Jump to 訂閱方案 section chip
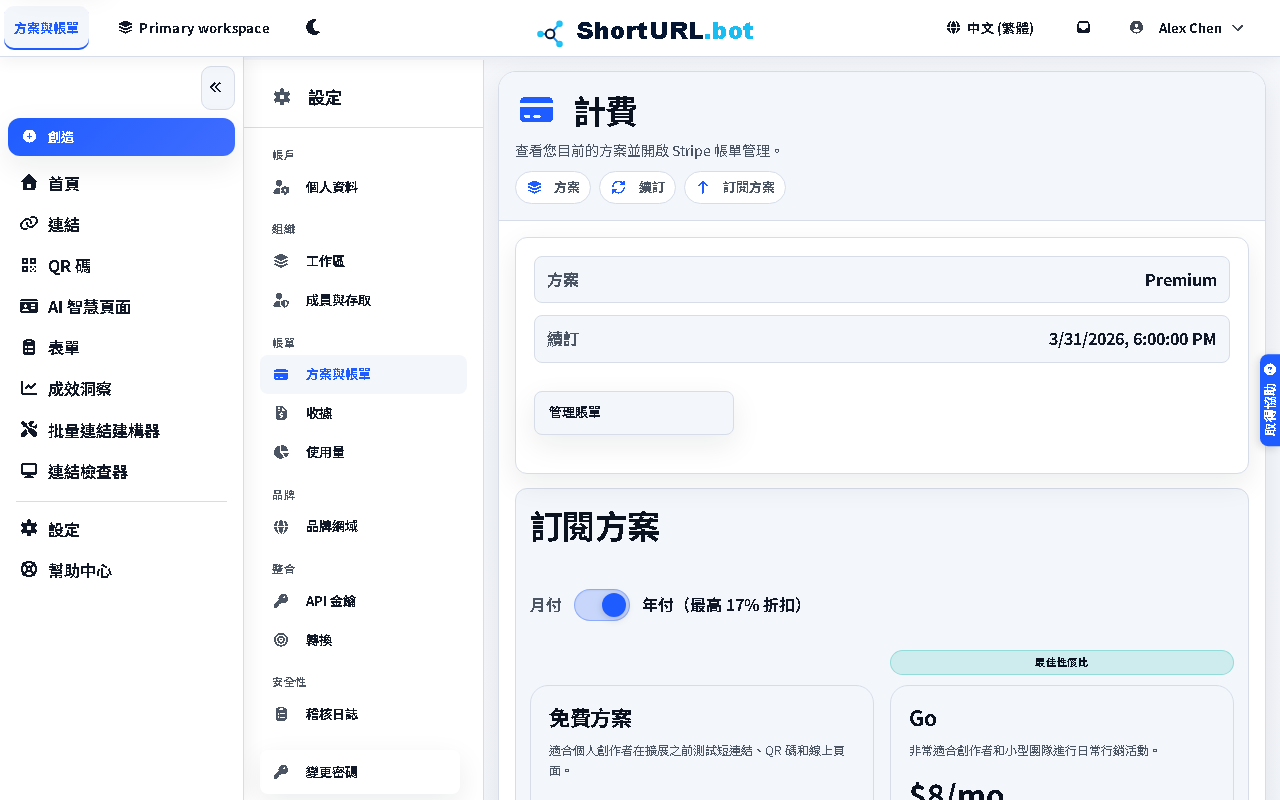This screenshot has width=1280, height=800. click(x=735, y=187)
